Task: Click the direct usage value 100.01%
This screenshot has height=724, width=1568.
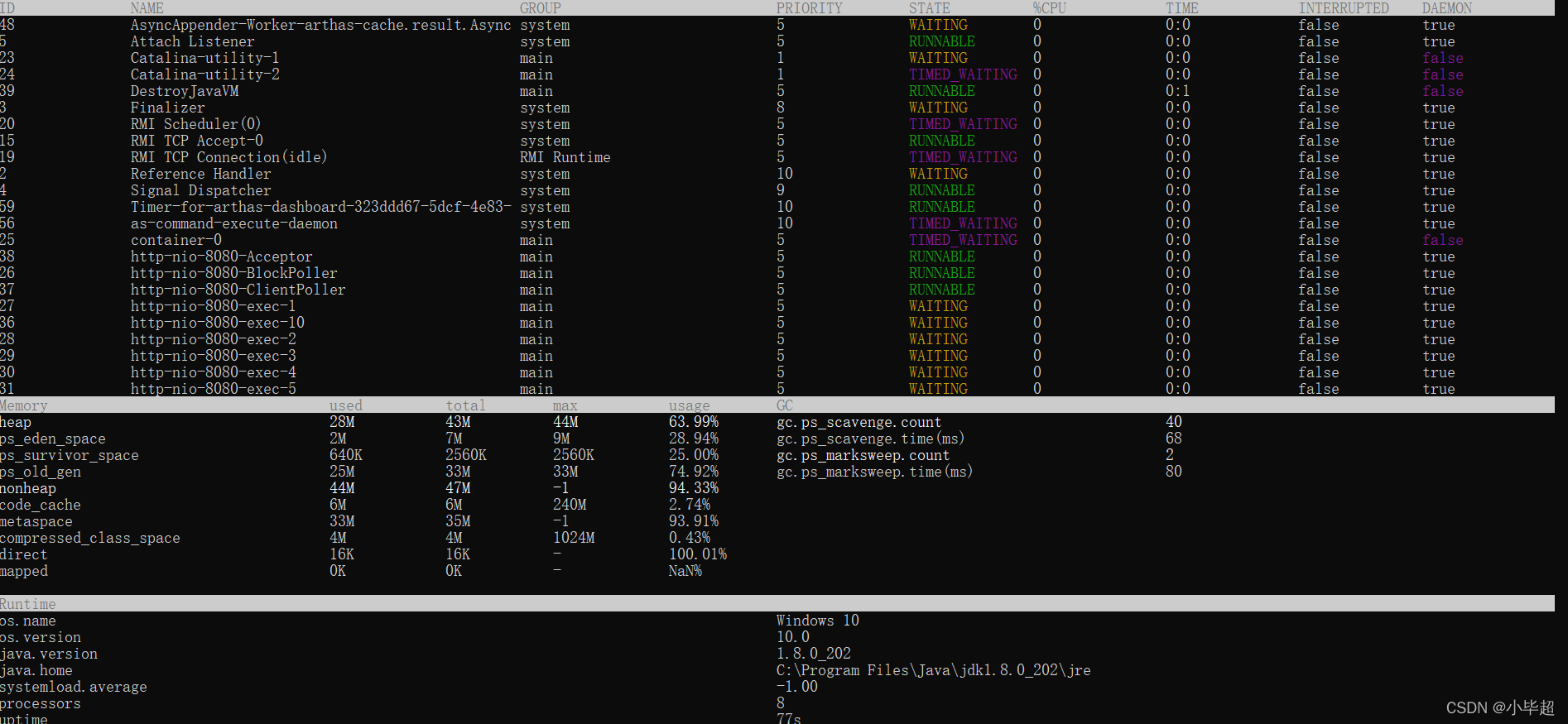Action: (698, 554)
